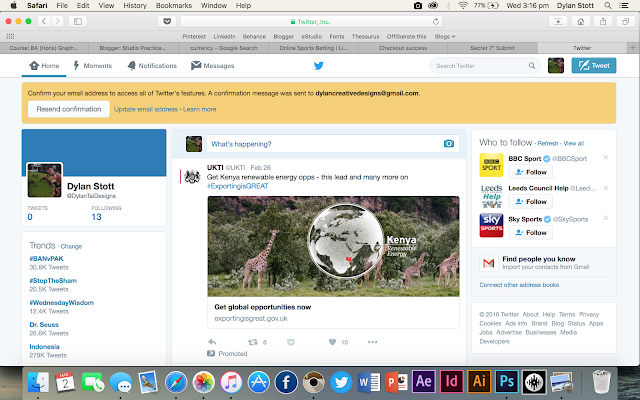Click the search magnifier icon in Twitter
Viewport: 640px width, 400px height.
pyautogui.click(x=532, y=66)
